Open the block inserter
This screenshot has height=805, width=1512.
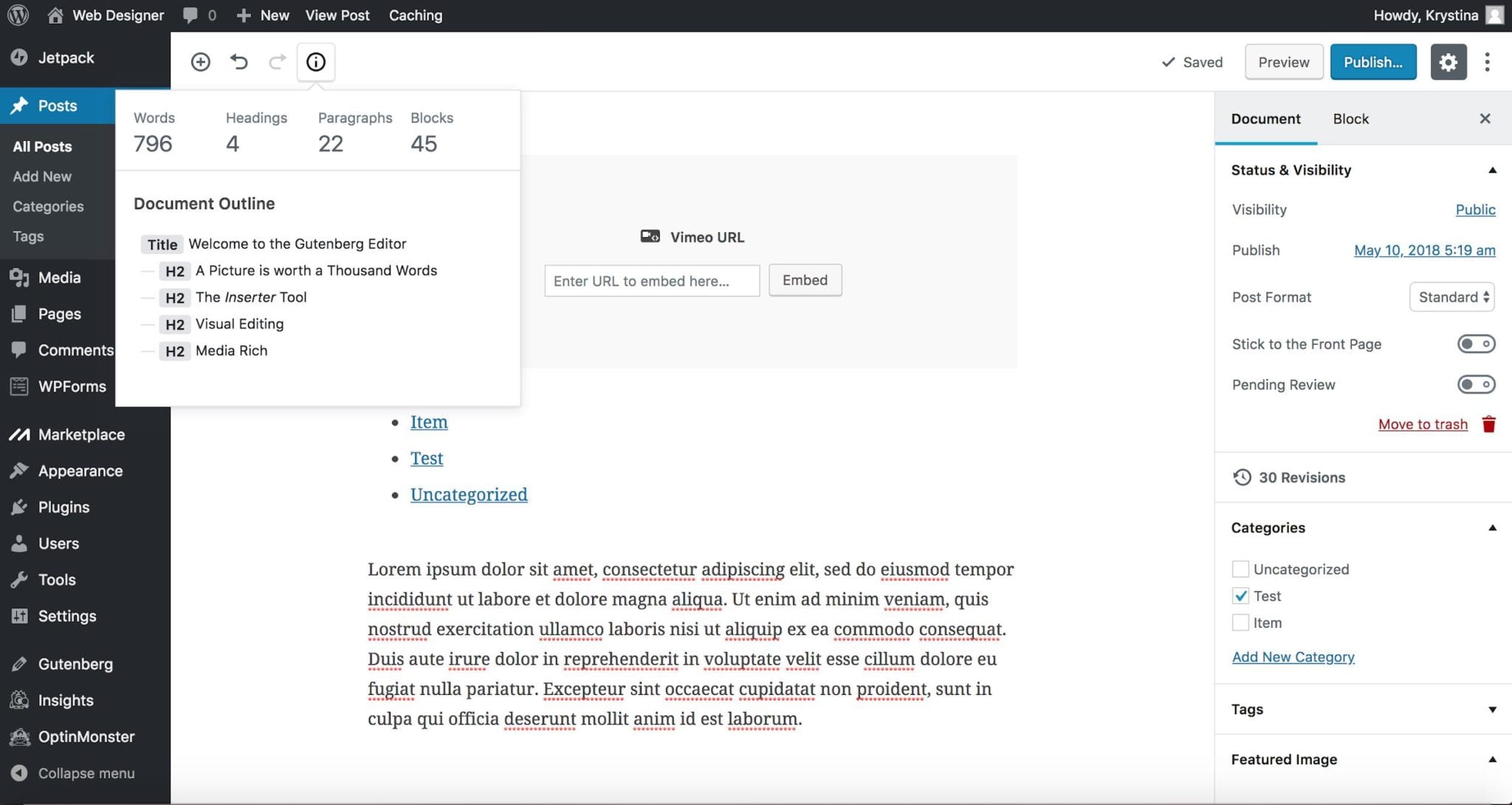tap(200, 62)
